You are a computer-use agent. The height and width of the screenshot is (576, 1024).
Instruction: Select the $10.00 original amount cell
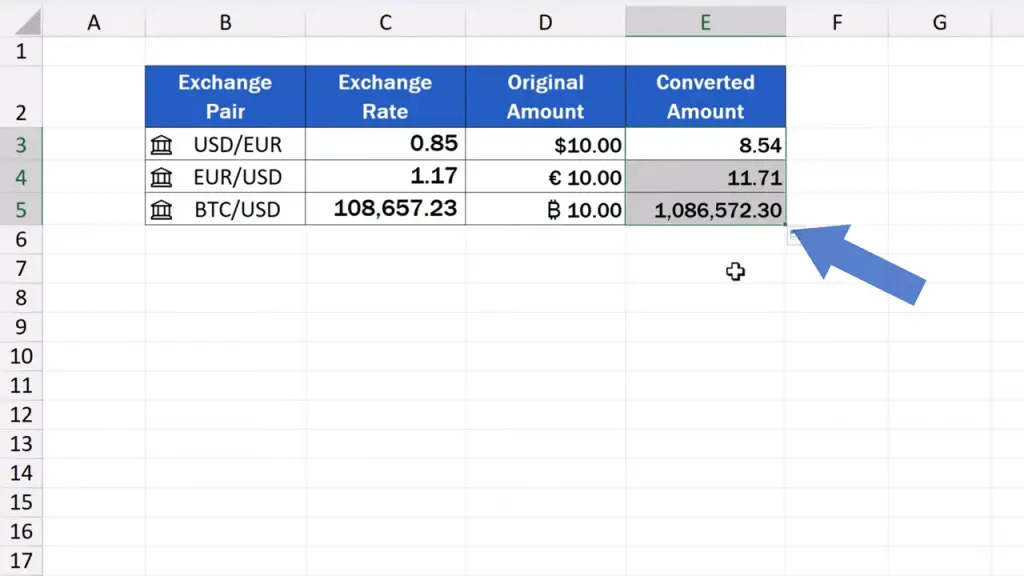click(545, 145)
